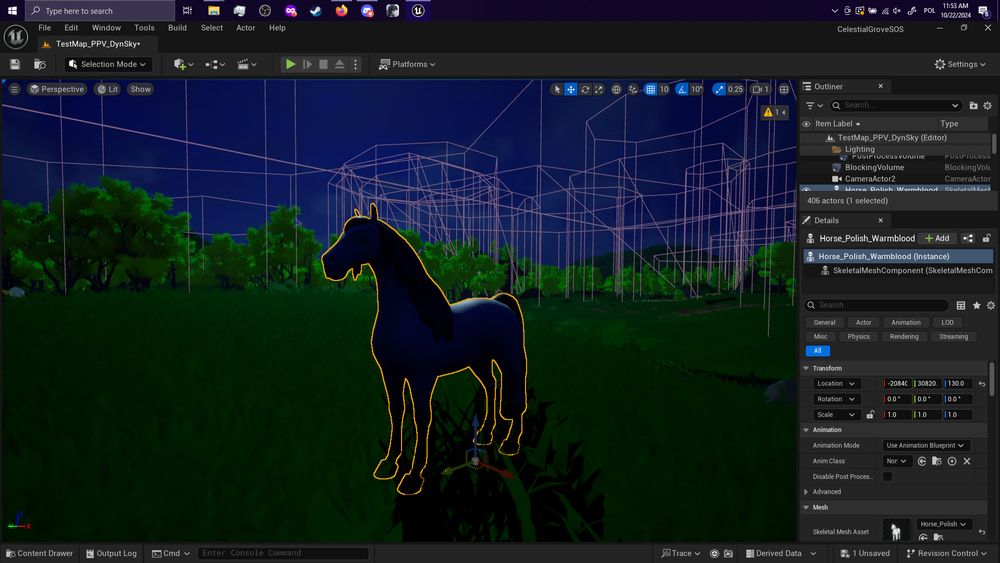Image resolution: width=1000 pixels, height=563 pixels.
Task: Toggle scale snapping
Action: 719,89
